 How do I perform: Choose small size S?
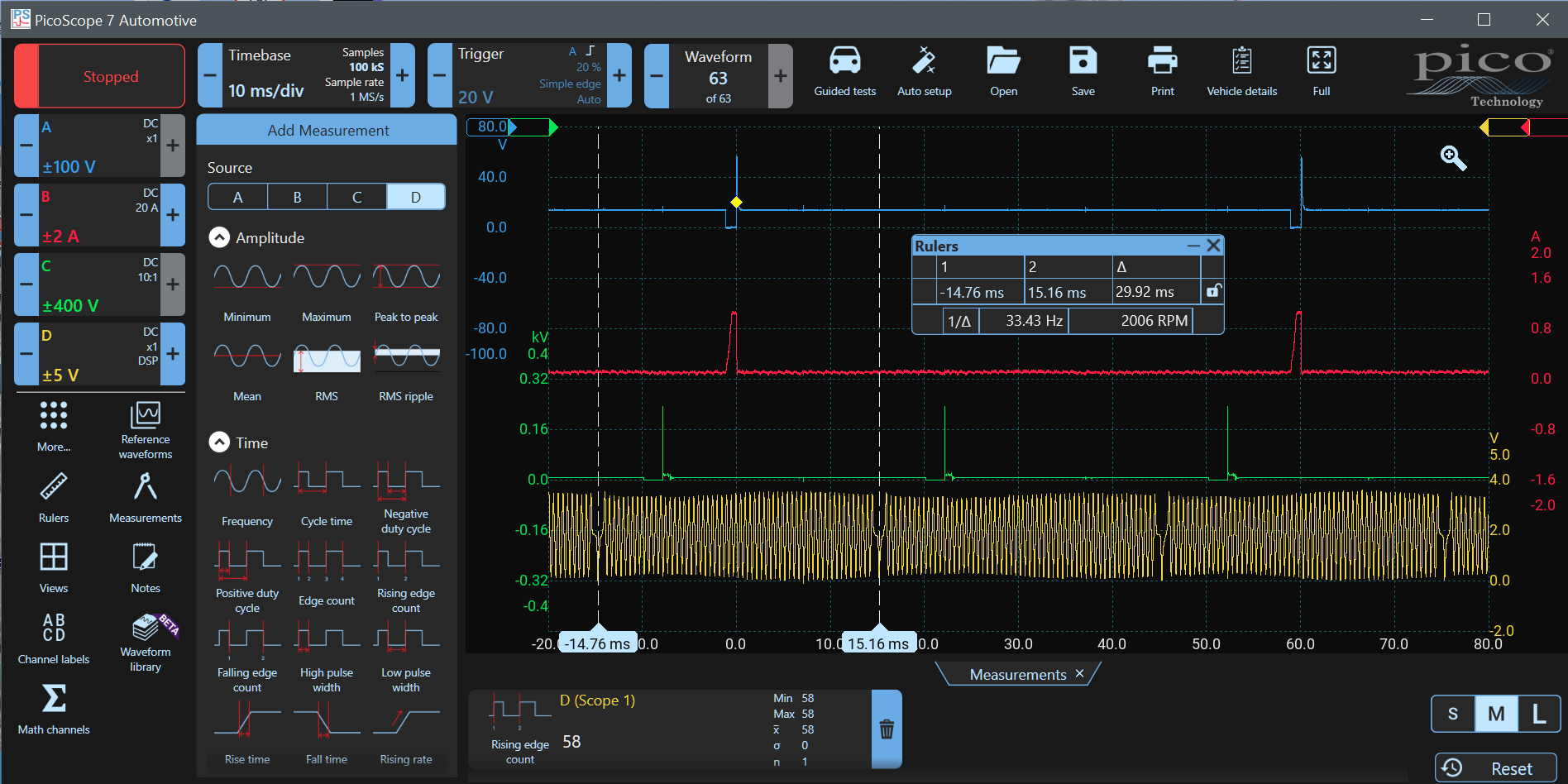[1453, 714]
